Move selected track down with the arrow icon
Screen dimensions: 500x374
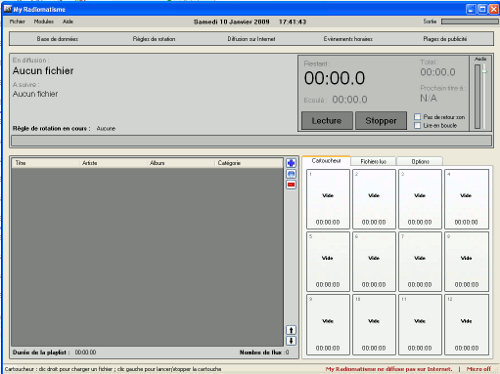click(291, 341)
